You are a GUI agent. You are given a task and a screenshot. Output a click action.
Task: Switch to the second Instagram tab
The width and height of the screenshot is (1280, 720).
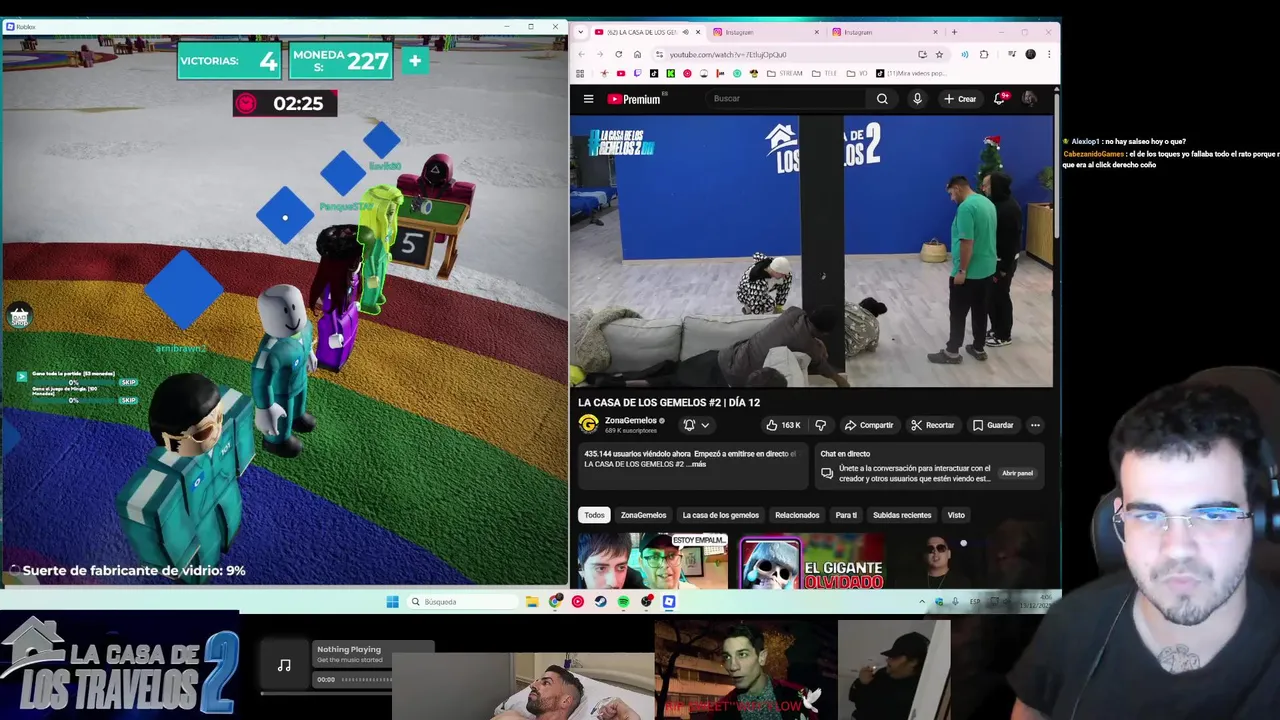tap(884, 32)
